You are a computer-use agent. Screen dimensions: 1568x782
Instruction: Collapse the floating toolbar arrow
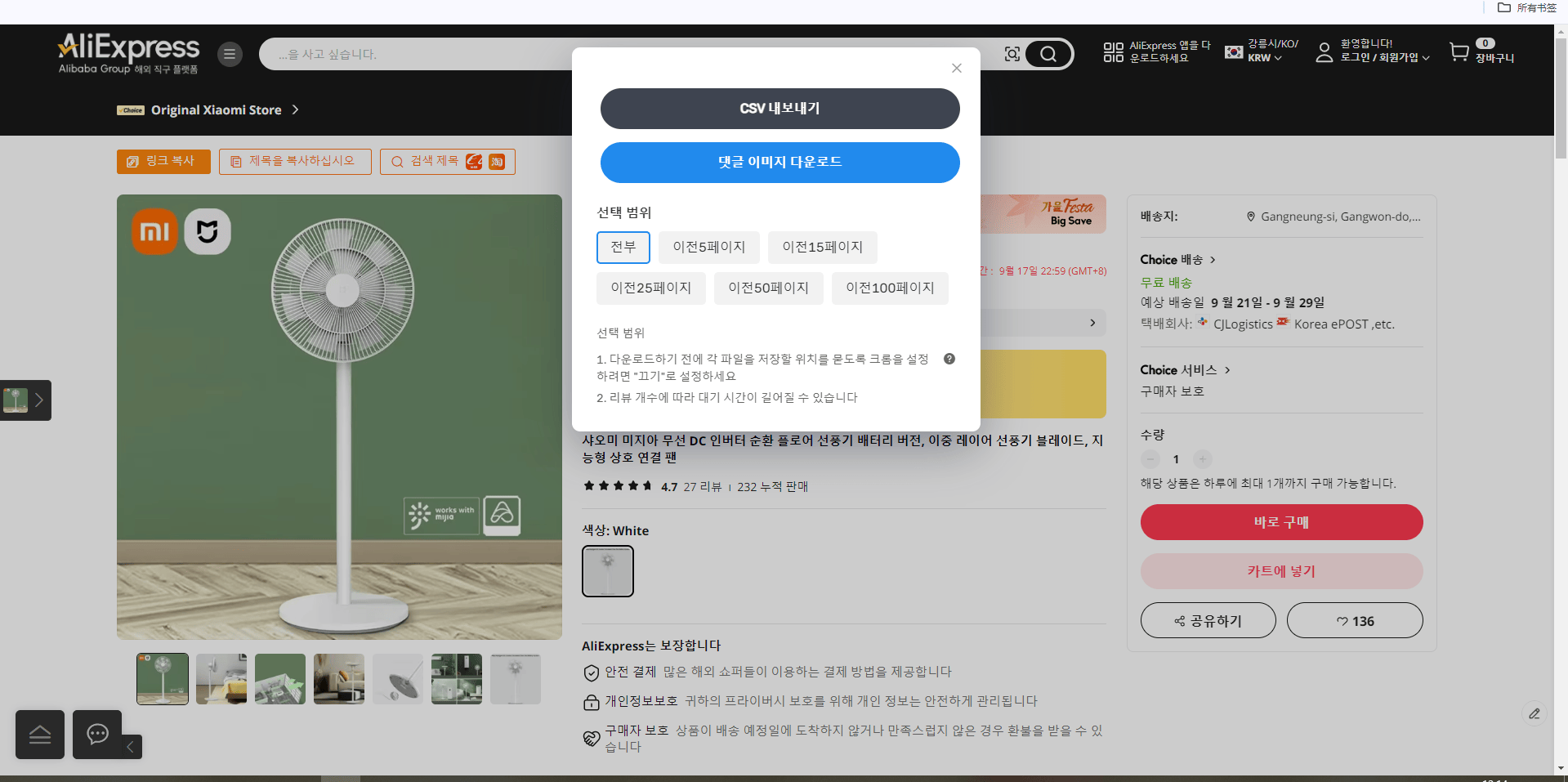(131, 747)
